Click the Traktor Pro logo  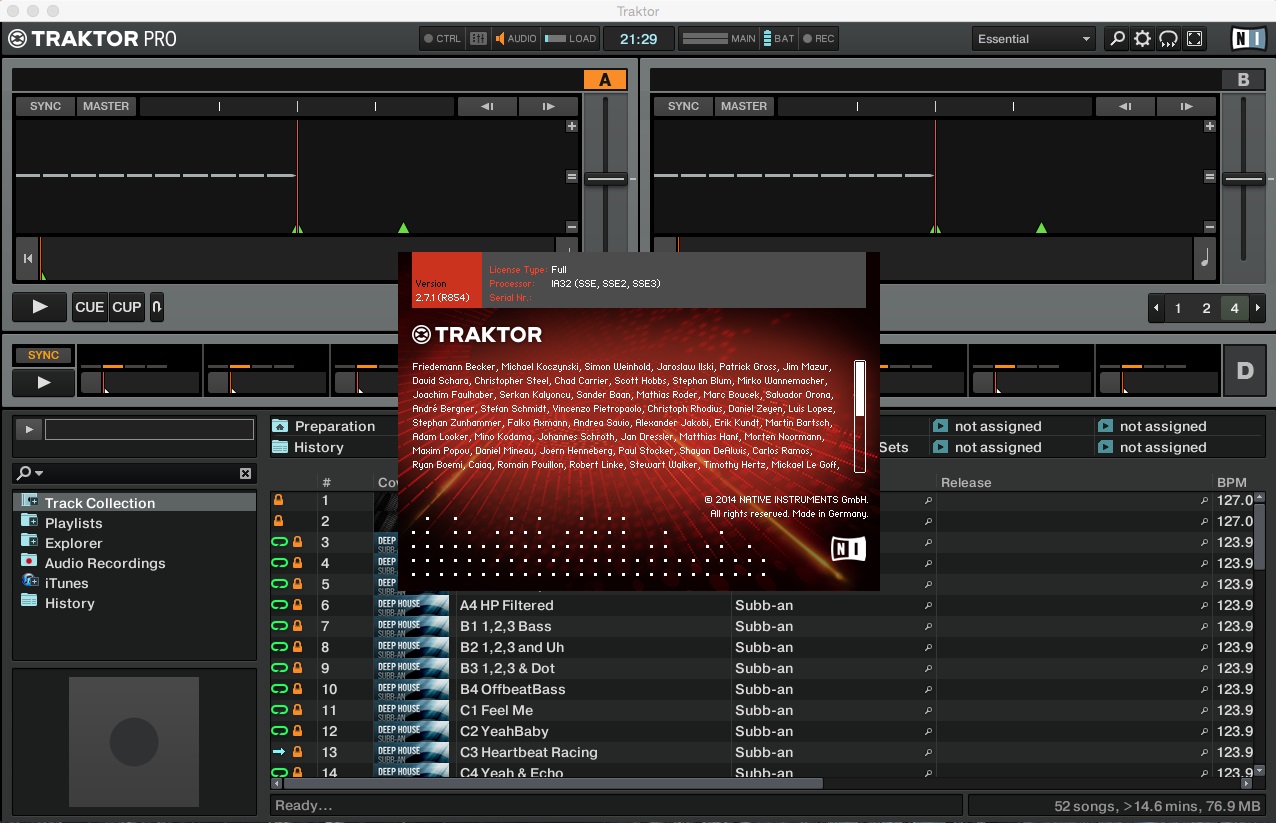click(x=92, y=39)
